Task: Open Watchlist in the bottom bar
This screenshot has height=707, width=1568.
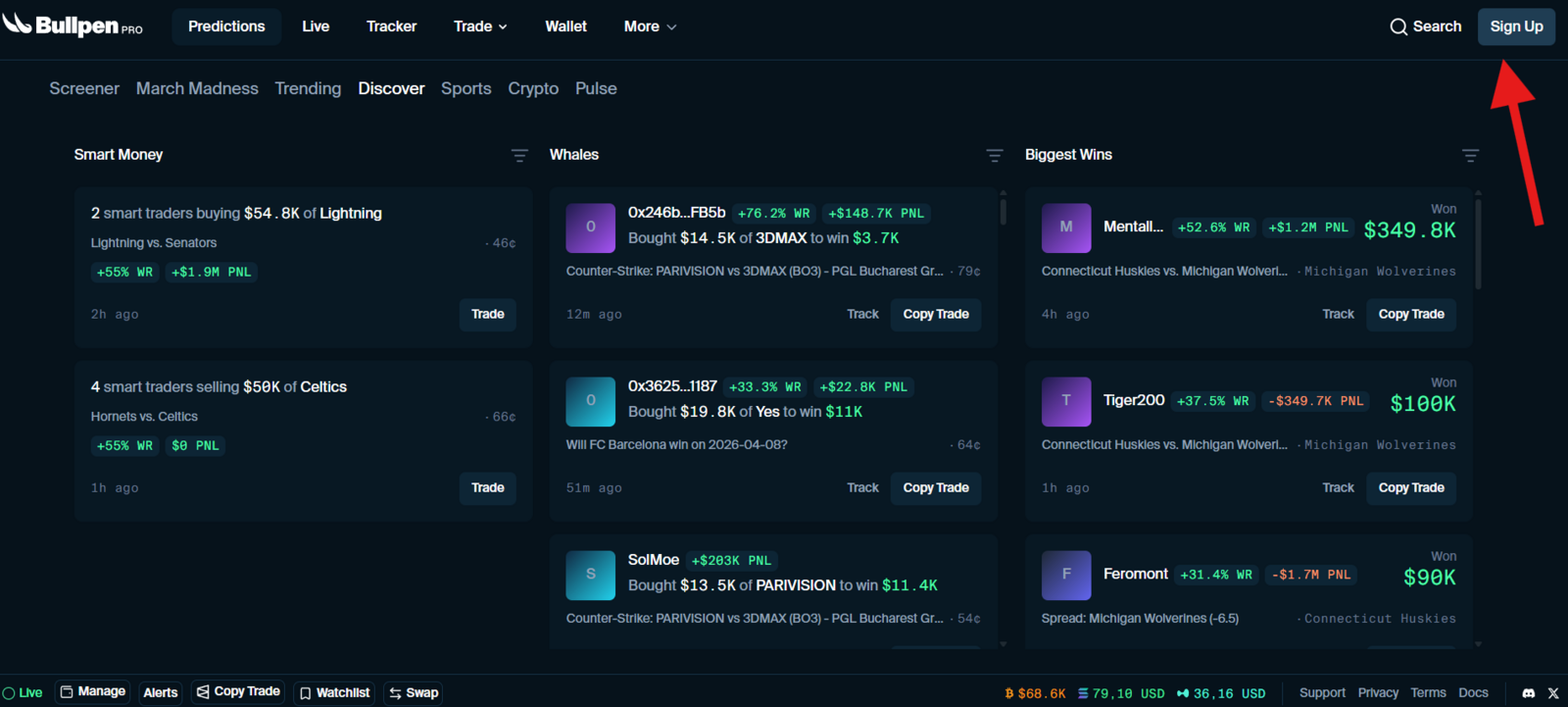Action: coord(334,692)
